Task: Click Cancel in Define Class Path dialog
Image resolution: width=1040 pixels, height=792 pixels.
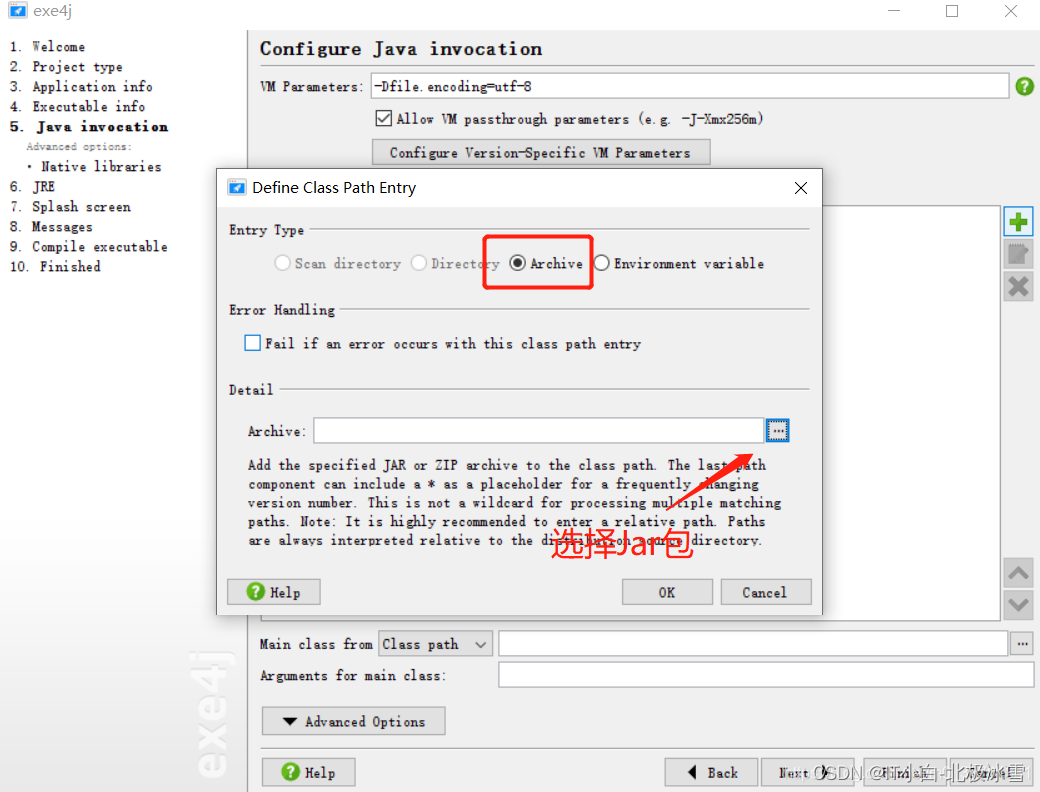Action: (765, 592)
